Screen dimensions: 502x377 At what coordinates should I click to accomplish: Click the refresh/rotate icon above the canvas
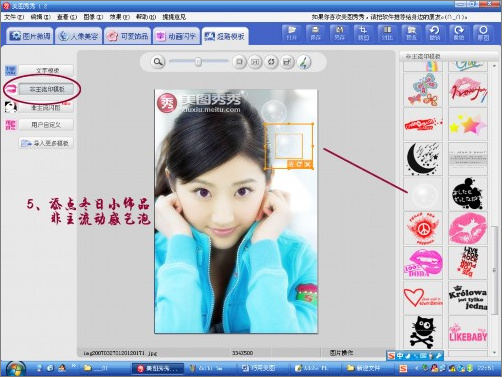pyautogui.click(x=271, y=62)
